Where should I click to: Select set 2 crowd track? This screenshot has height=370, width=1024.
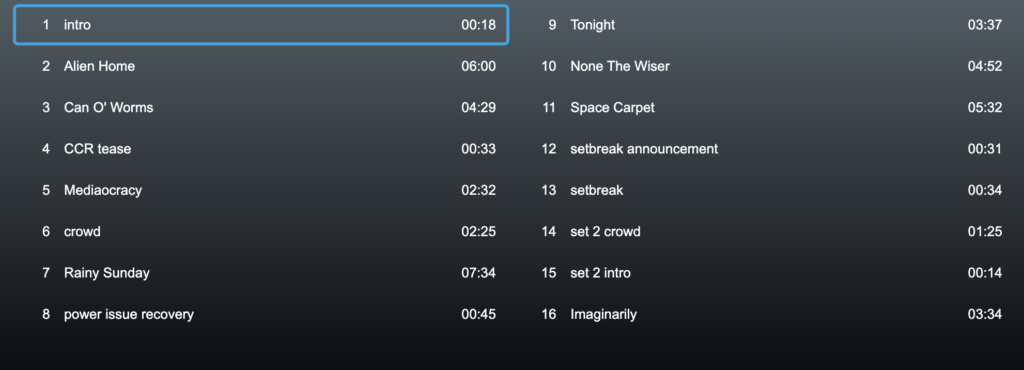click(767, 232)
